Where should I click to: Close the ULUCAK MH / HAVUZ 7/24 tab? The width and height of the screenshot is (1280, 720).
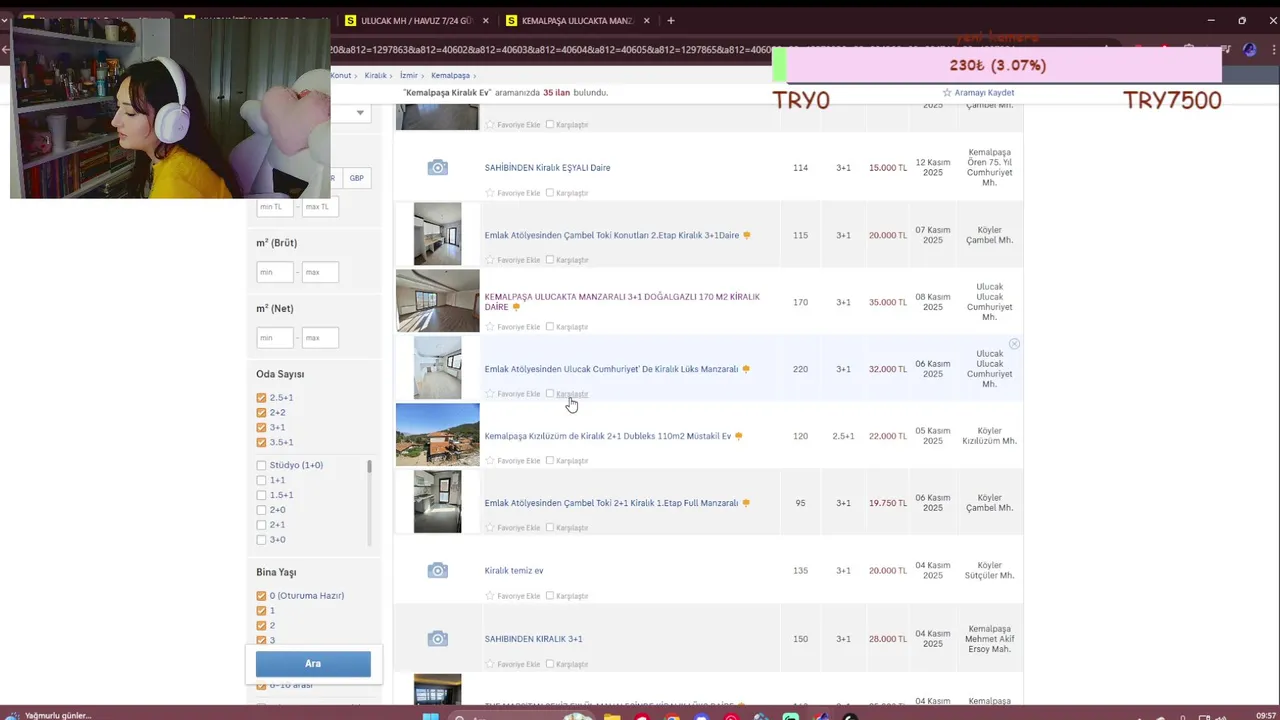(x=486, y=20)
